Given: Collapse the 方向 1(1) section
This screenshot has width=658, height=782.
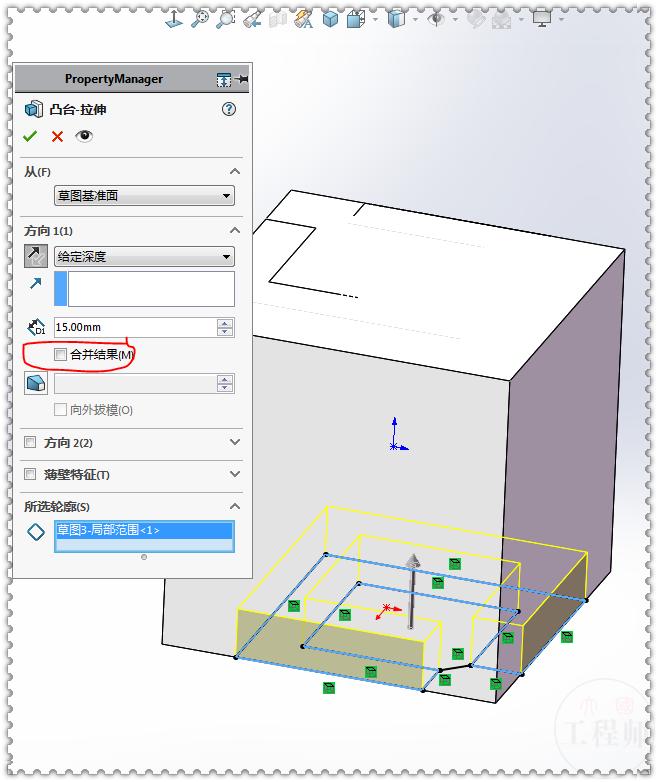Looking at the screenshot, I should pos(235,230).
